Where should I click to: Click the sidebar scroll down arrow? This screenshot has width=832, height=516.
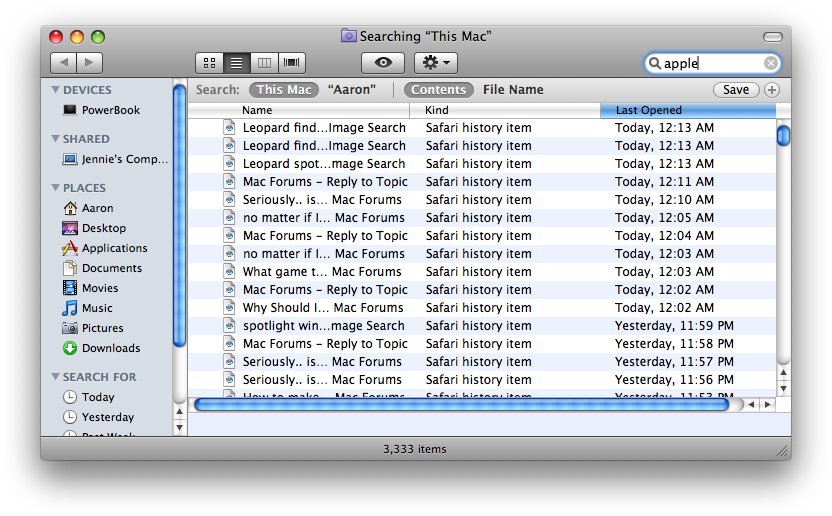click(x=179, y=427)
